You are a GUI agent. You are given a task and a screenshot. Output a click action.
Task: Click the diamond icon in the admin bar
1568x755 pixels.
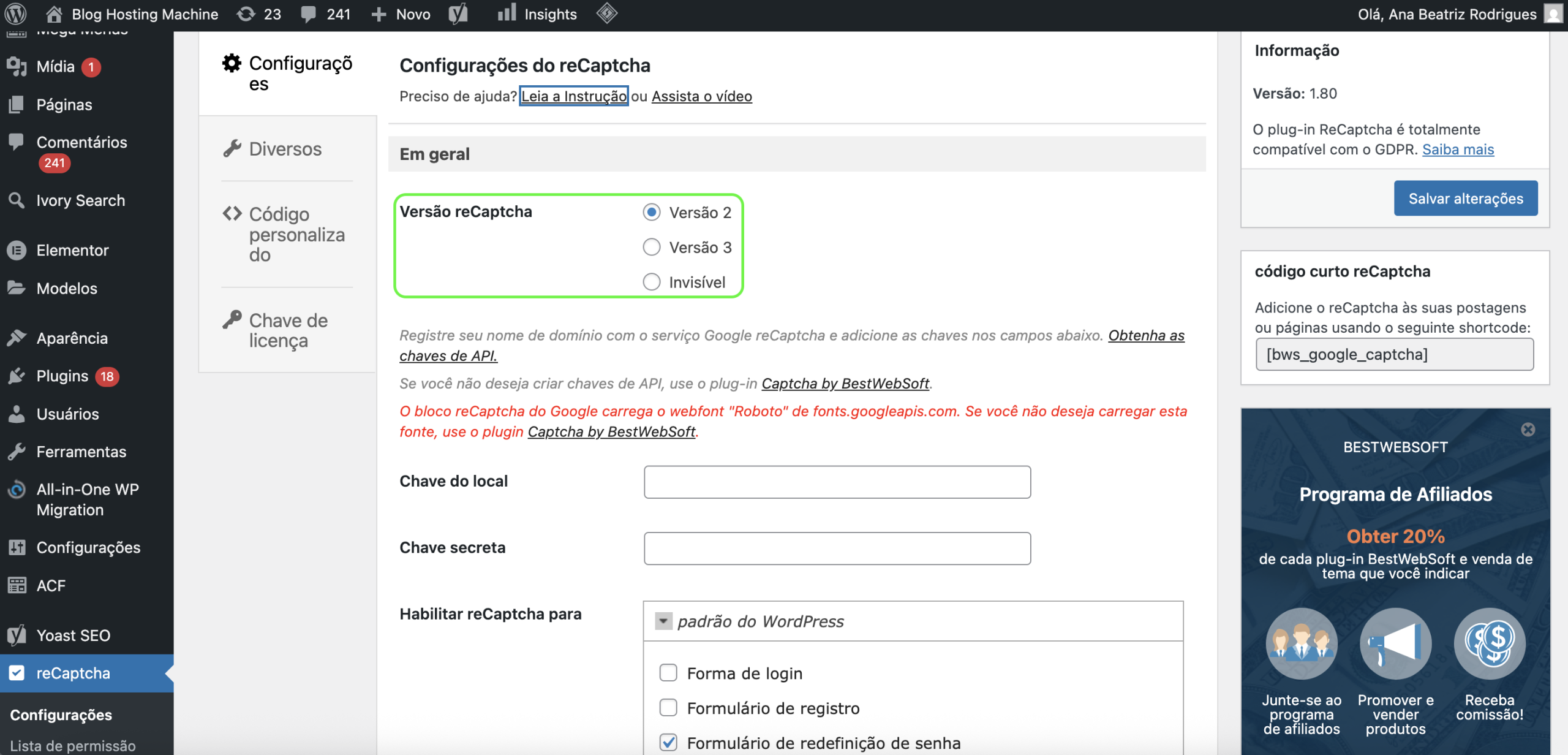(607, 13)
